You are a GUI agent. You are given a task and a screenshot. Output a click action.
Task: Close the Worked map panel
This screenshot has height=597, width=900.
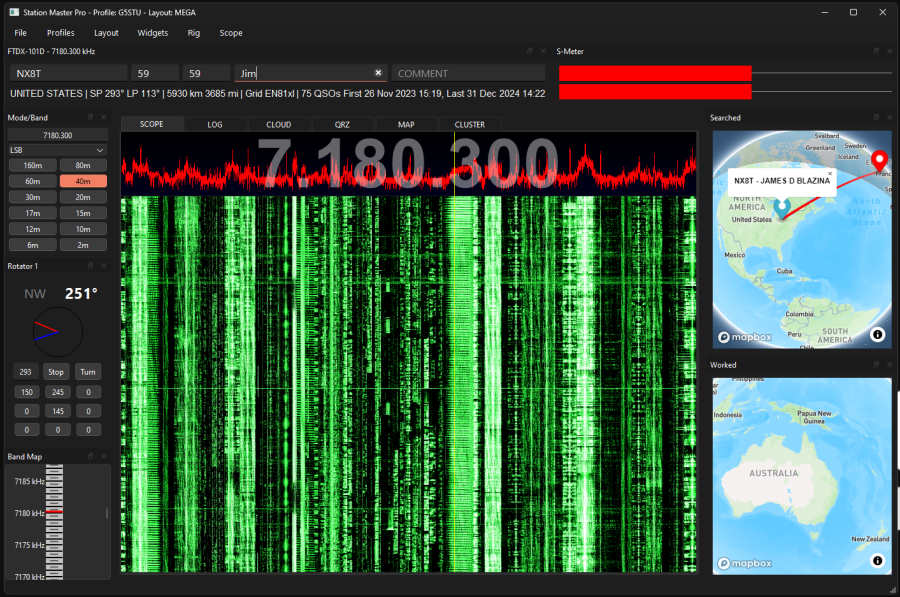890,365
